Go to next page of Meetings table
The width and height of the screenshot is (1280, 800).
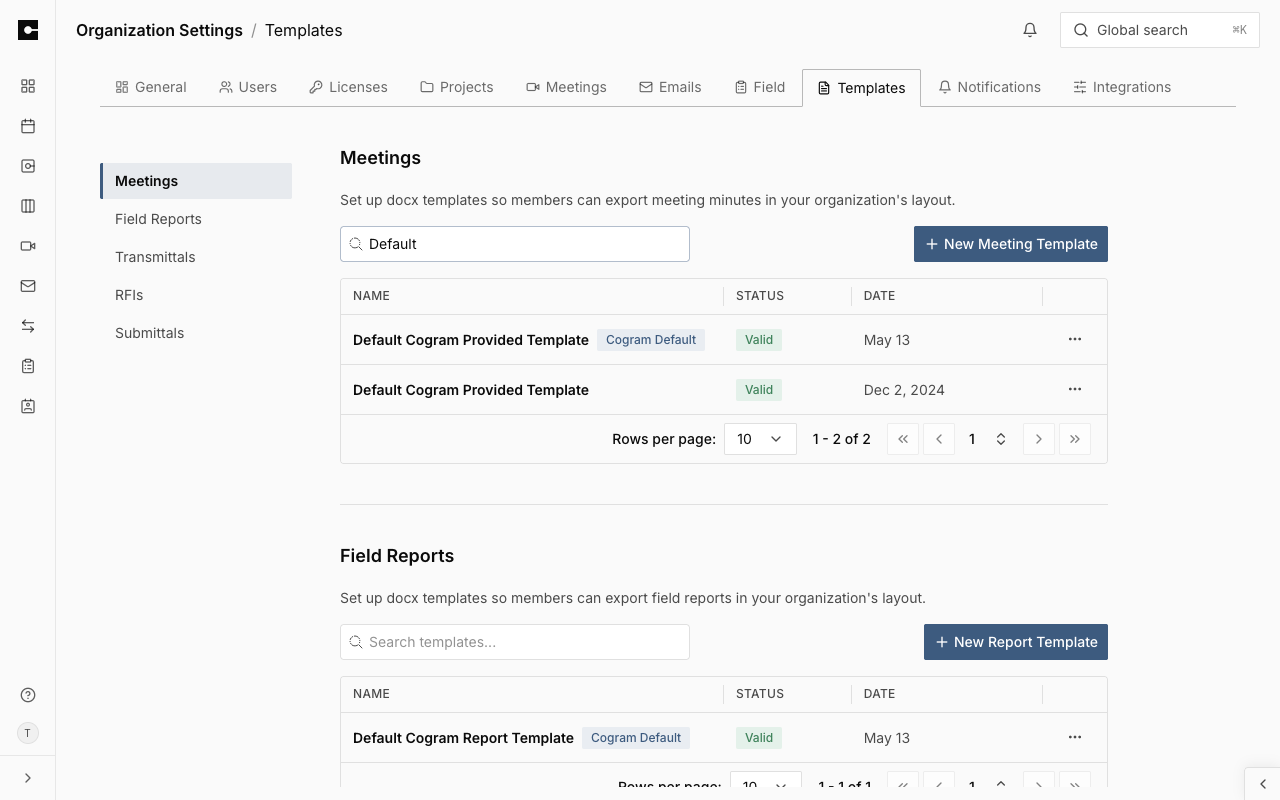[1039, 439]
